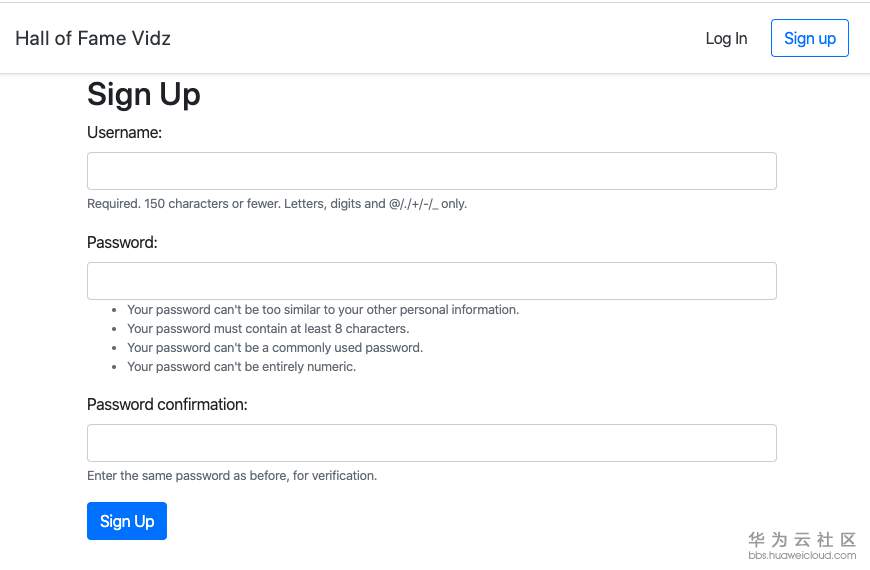Viewport: 870px width, 570px height.
Task: Click the outlined Sign up navbar button
Action: click(809, 38)
